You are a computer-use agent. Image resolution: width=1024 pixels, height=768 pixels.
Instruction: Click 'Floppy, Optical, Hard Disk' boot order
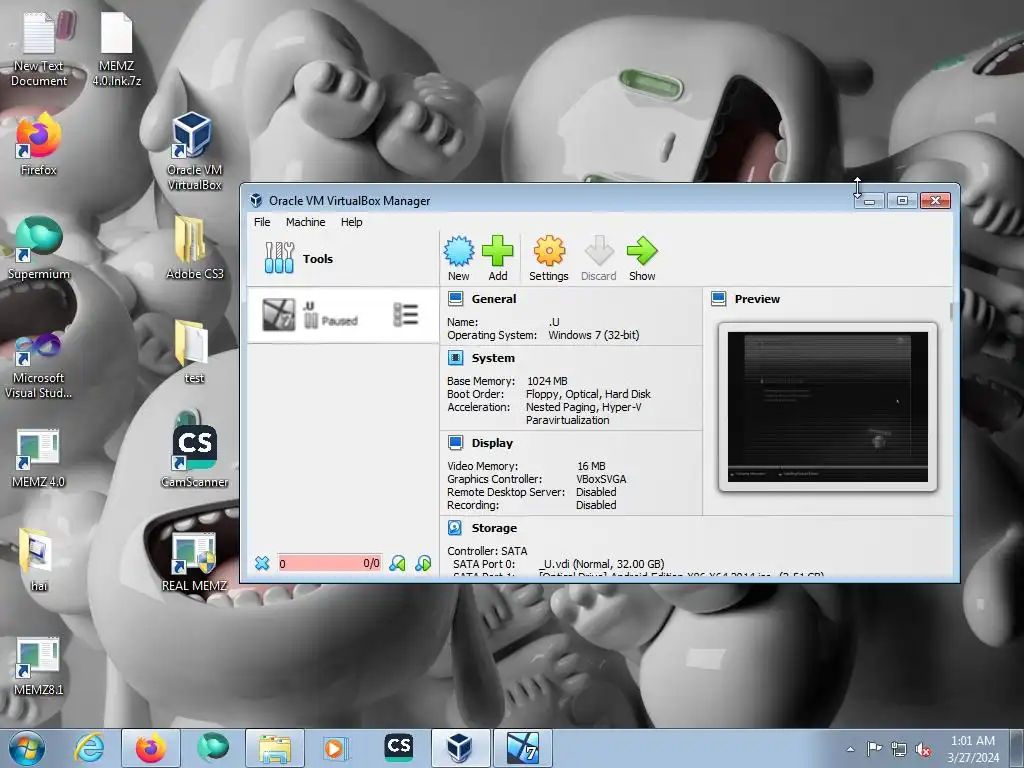(x=588, y=394)
